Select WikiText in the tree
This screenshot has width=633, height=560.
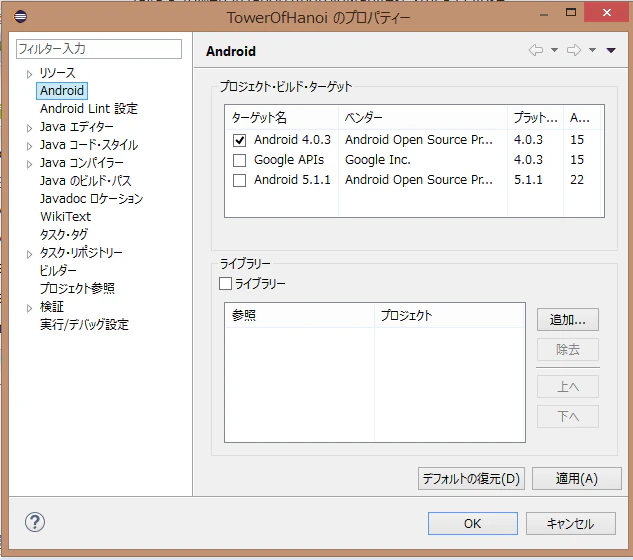(66, 217)
